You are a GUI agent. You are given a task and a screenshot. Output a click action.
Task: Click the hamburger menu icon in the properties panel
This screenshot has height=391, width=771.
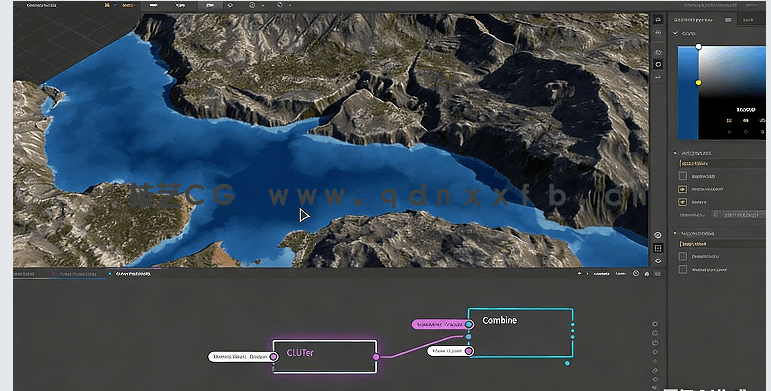[728, 20]
